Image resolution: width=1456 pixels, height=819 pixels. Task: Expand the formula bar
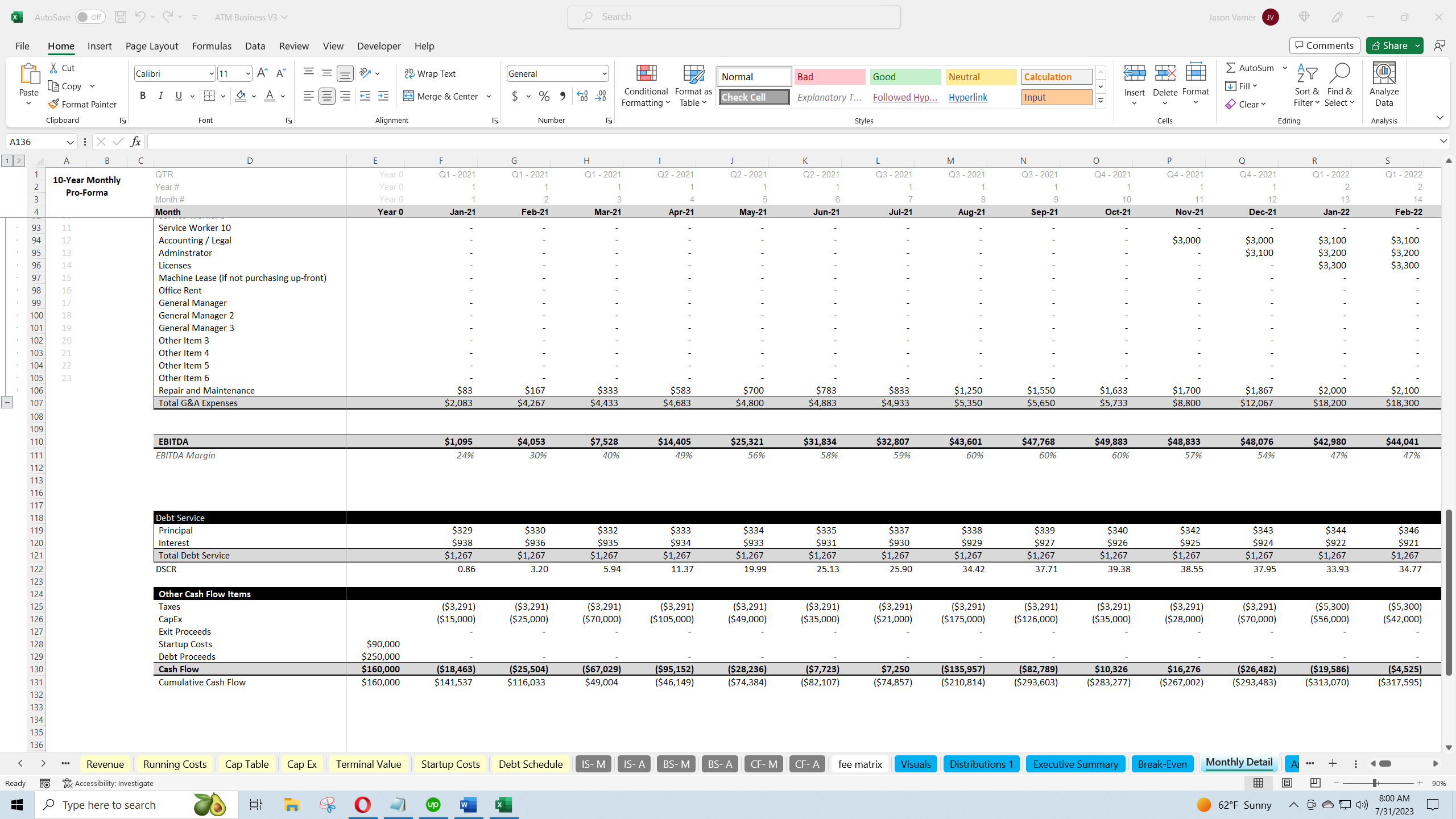click(1443, 141)
